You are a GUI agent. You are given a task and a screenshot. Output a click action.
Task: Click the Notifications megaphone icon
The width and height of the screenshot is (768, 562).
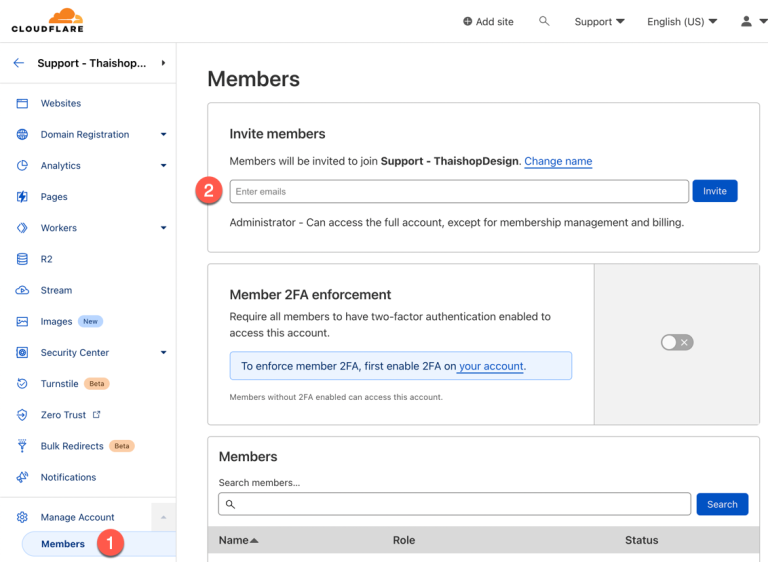[22, 477]
